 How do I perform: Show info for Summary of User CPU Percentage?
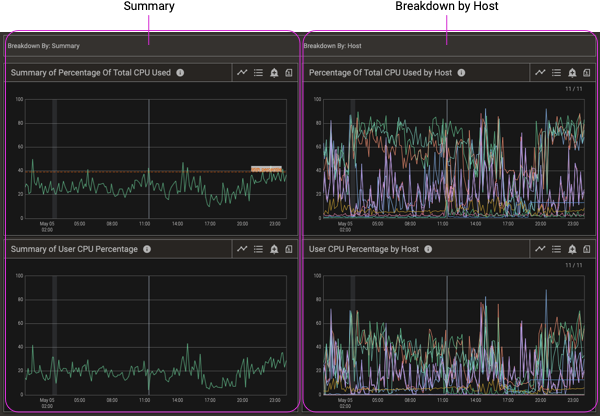click(x=147, y=249)
